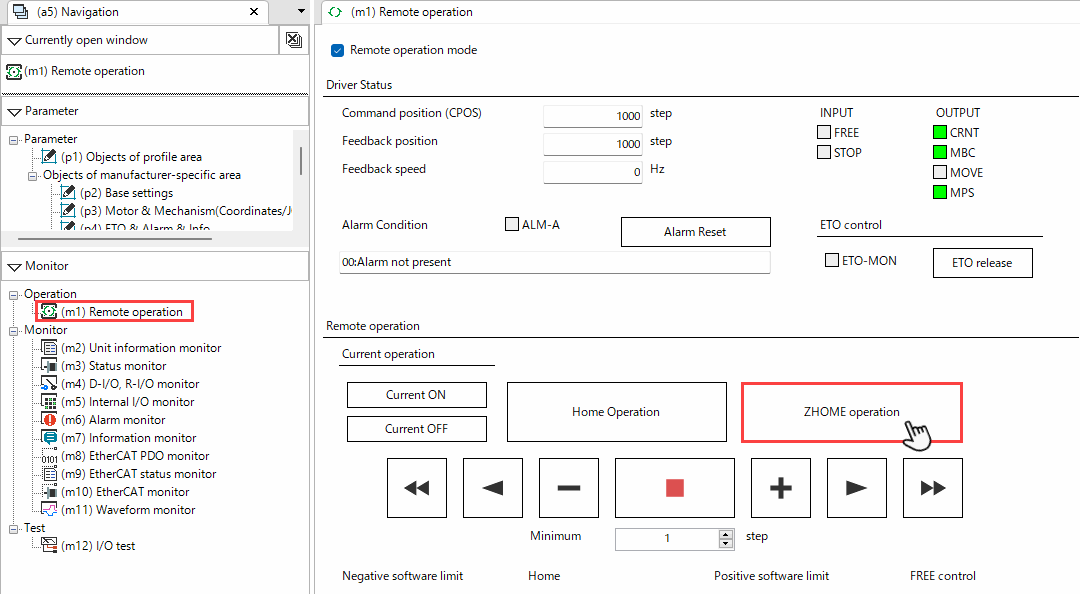Click the forward single-arrow jog button
This screenshot has height=594, width=1080.
[x=856, y=488]
